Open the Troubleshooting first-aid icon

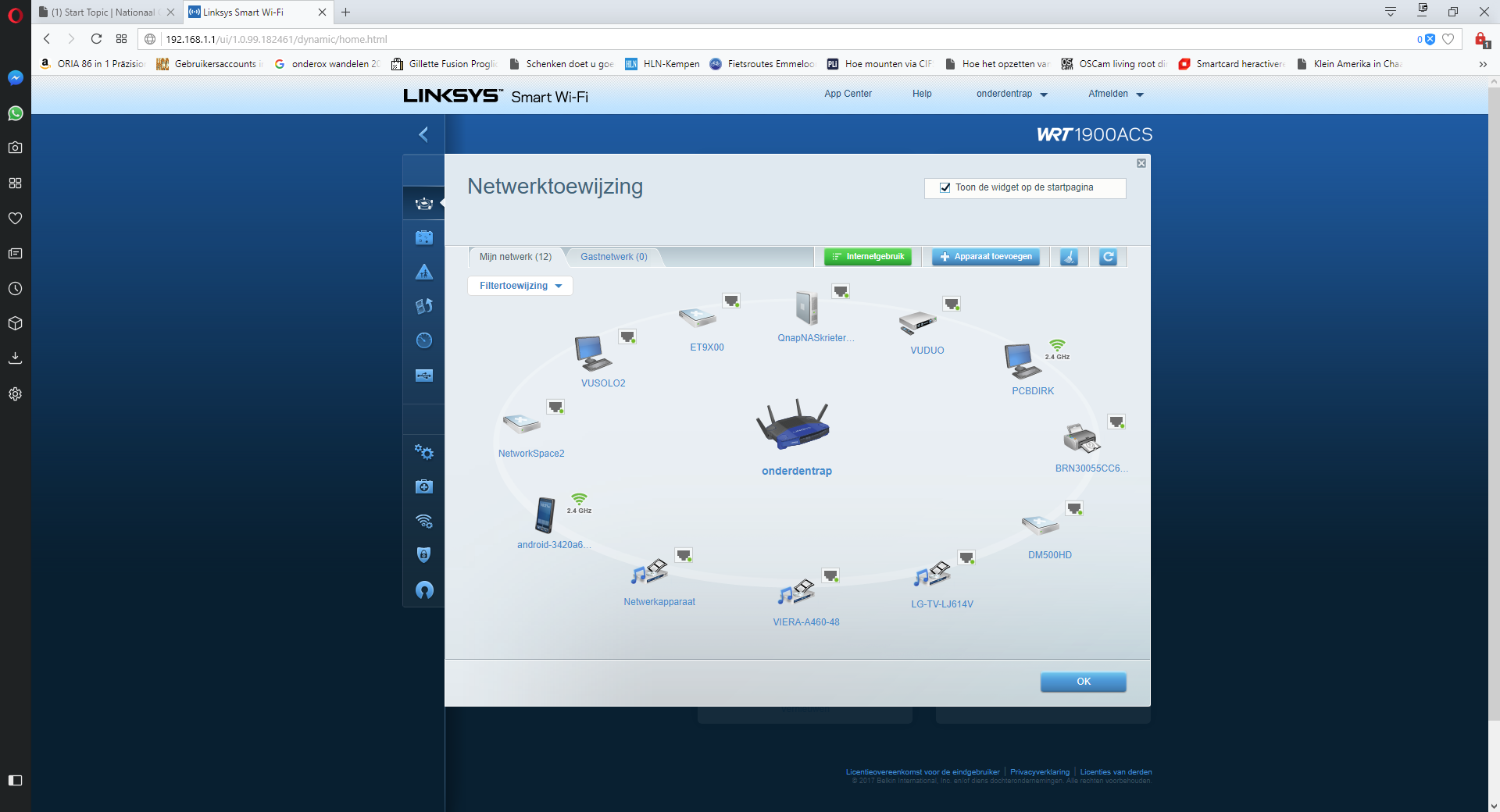(424, 486)
